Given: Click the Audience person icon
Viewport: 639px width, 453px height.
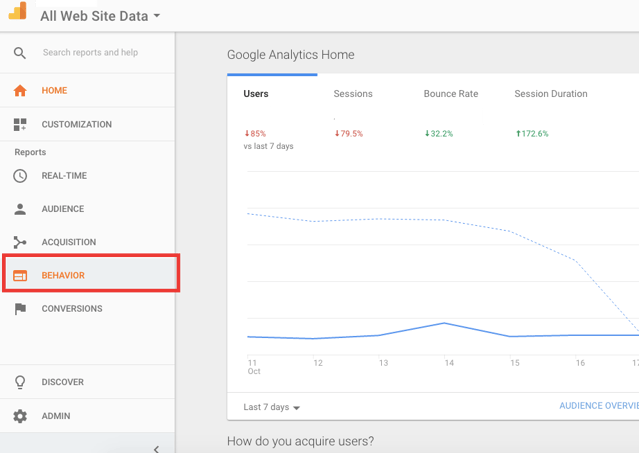Looking at the screenshot, I should tap(20, 209).
